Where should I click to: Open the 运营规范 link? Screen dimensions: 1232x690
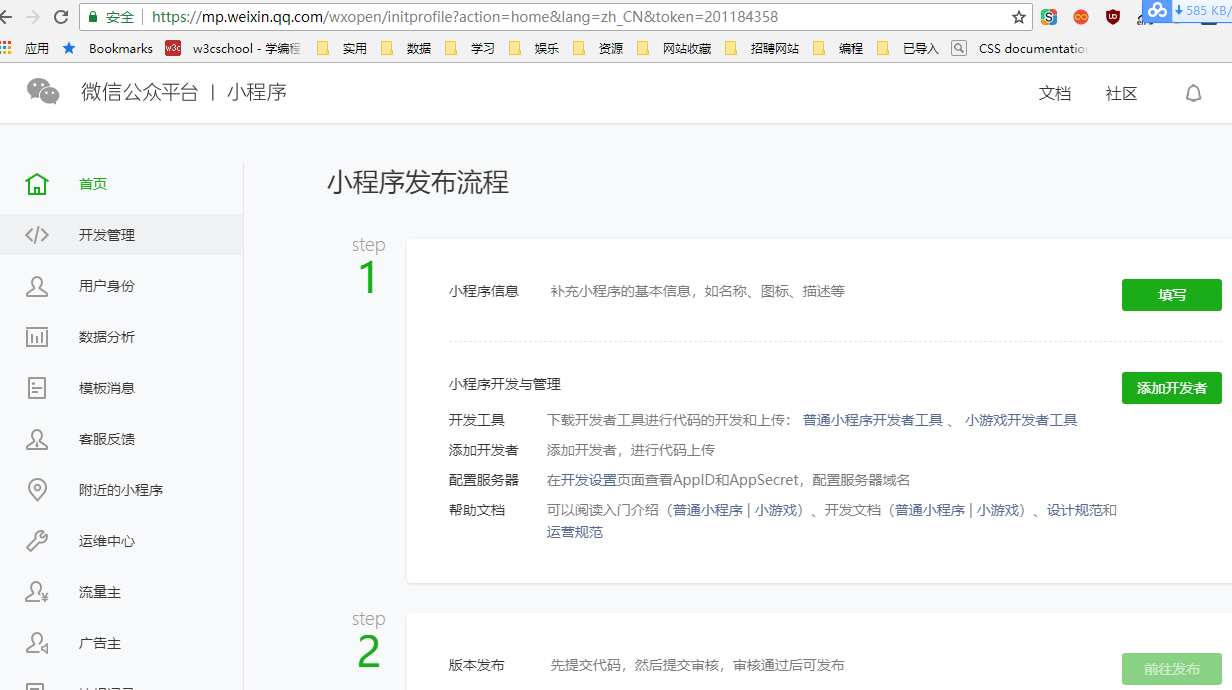tap(575, 532)
